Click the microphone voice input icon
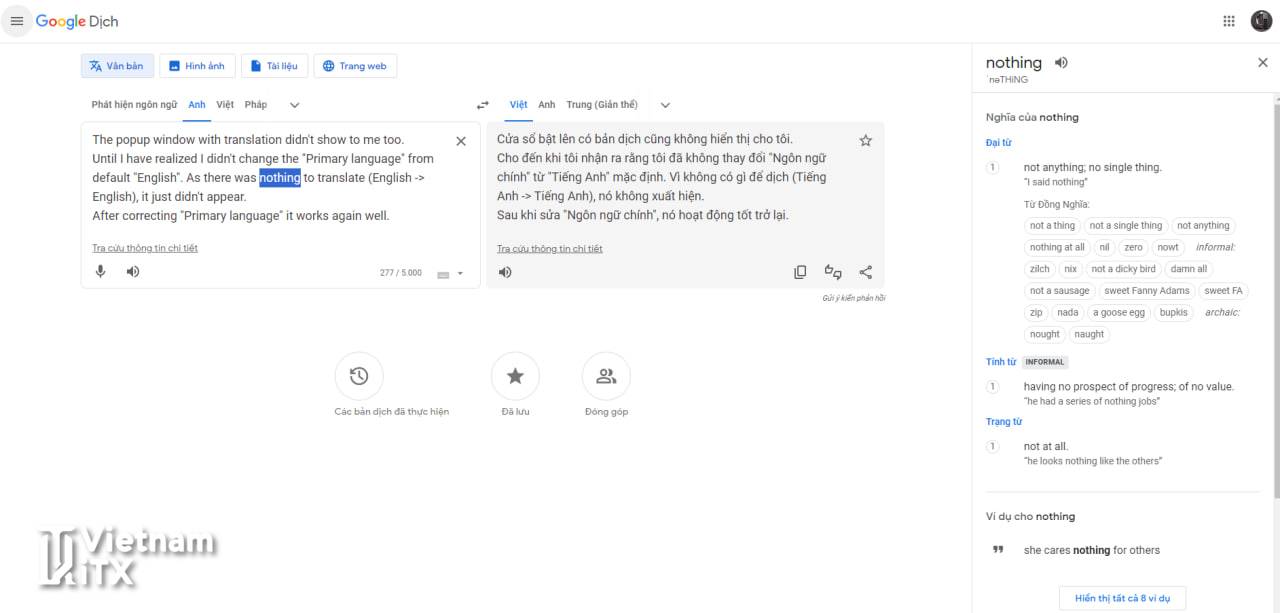 (x=100, y=272)
